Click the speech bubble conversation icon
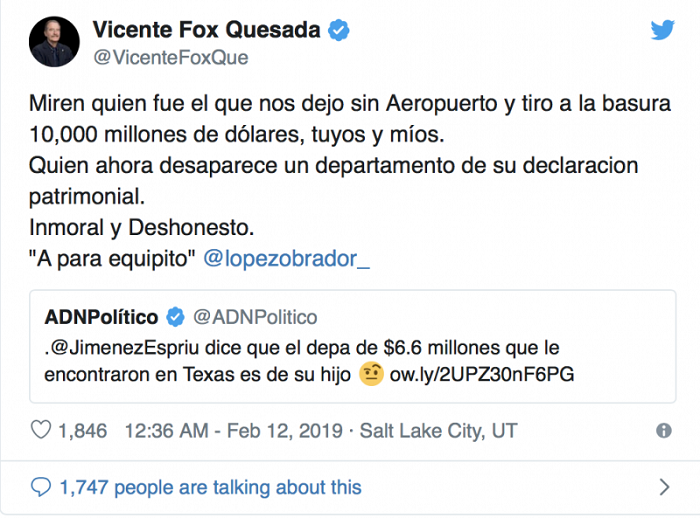 point(41,487)
